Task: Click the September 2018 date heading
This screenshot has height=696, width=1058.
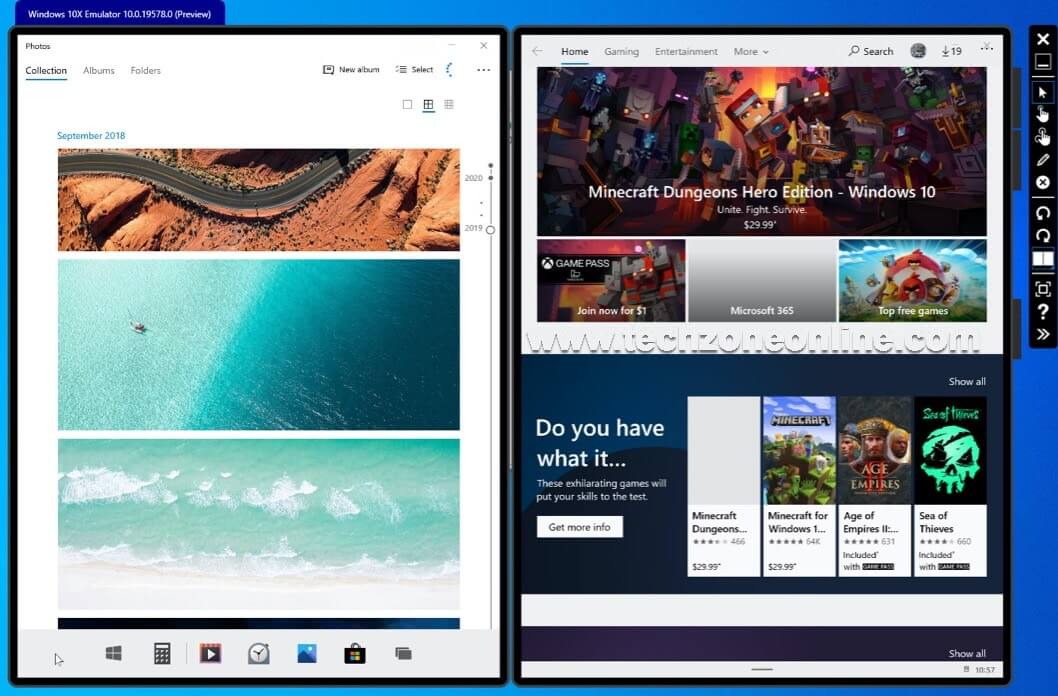Action: [91, 136]
